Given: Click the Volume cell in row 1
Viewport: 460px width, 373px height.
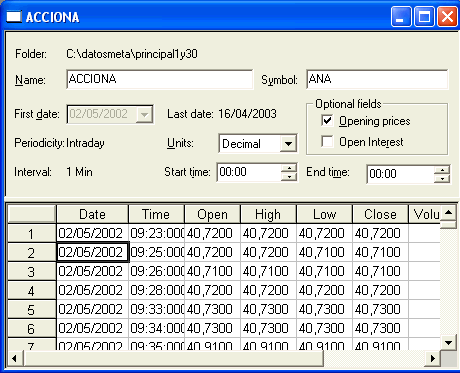Looking at the screenshot, I should point(424,233).
